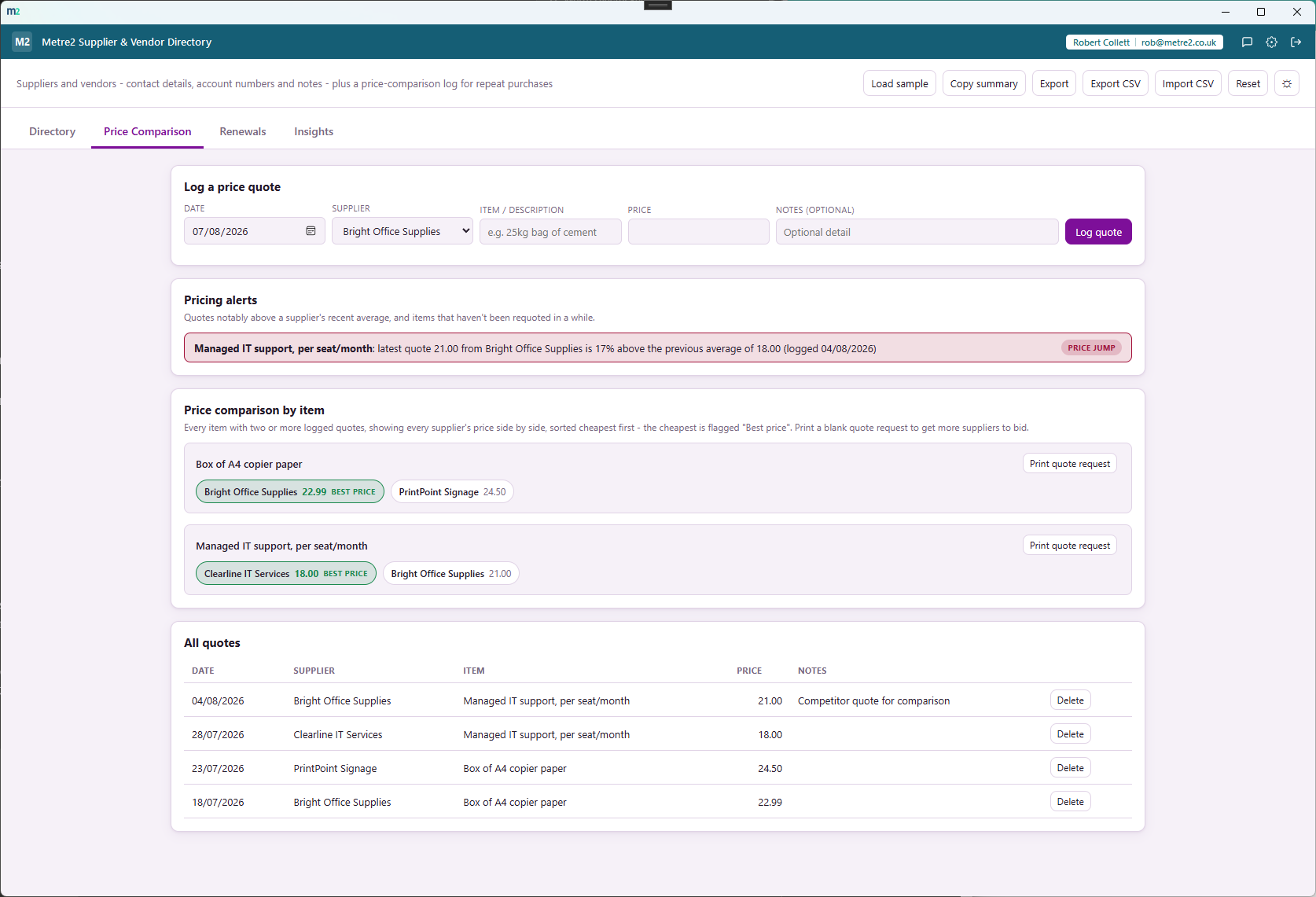Screen dimensions: 1316x897
Task: Expand the Supplier dropdown
Action: click(403, 231)
